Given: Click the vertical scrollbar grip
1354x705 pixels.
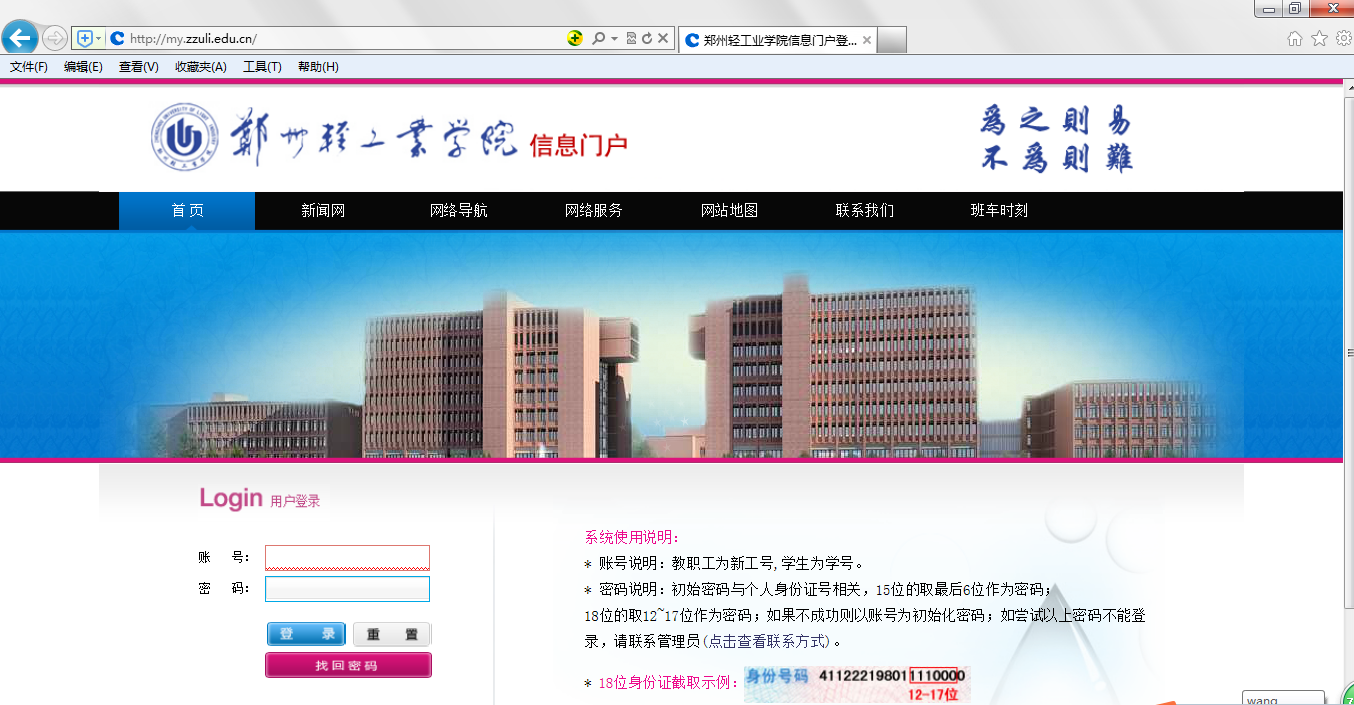Looking at the screenshot, I should [1349, 352].
